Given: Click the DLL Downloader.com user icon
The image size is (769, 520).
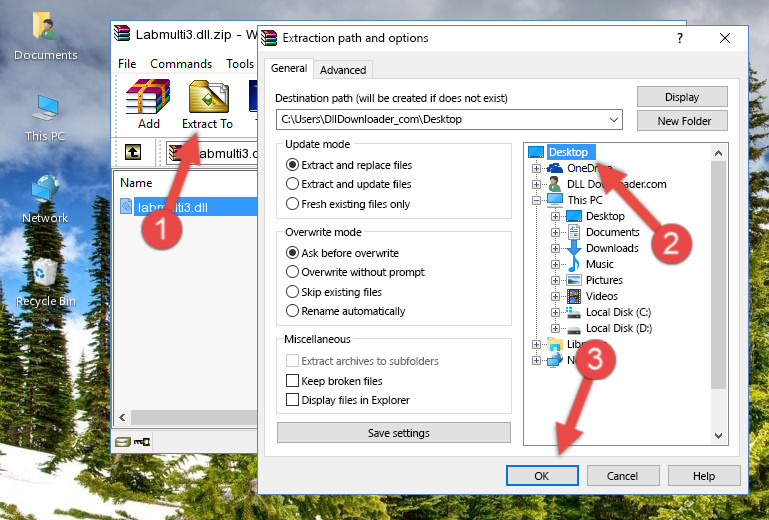Looking at the screenshot, I should pos(555,184).
